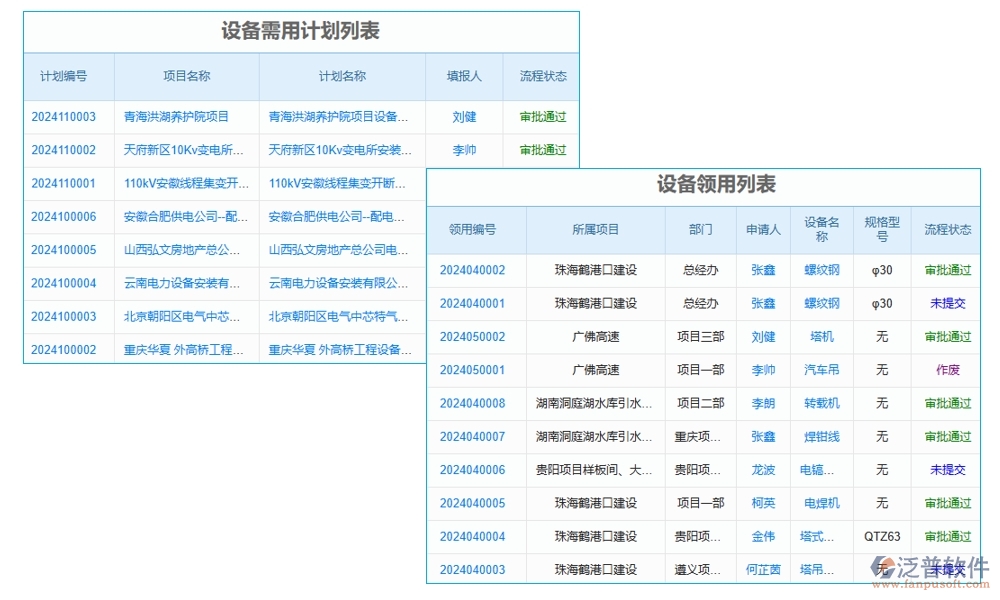Click the 计划编号 column header

pos(67,76)
